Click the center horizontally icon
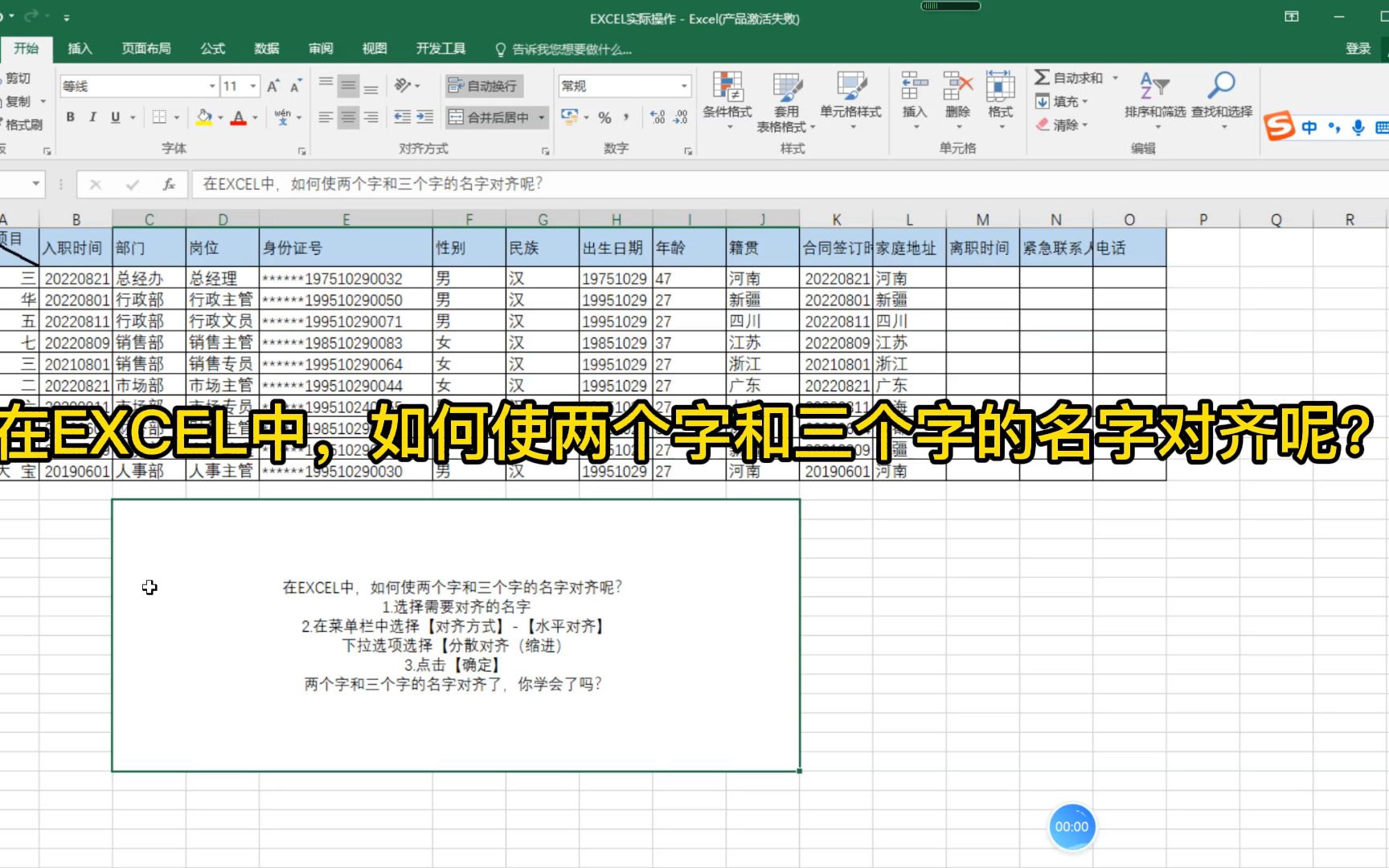 pyautogui.click(x=348, y=117)
